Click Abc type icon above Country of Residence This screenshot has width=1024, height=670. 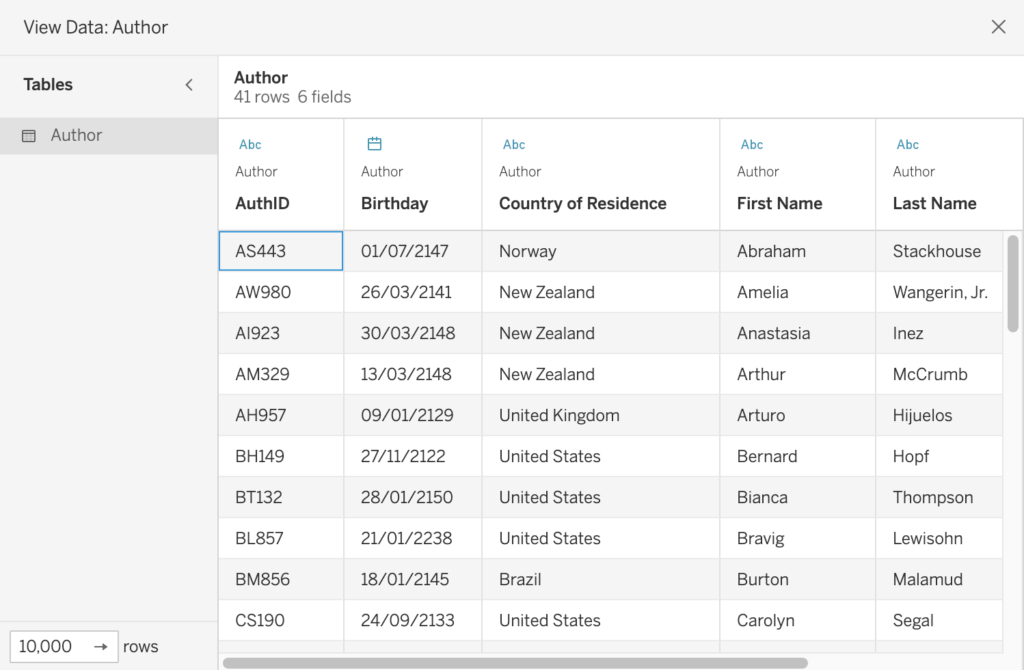[514, 145]
